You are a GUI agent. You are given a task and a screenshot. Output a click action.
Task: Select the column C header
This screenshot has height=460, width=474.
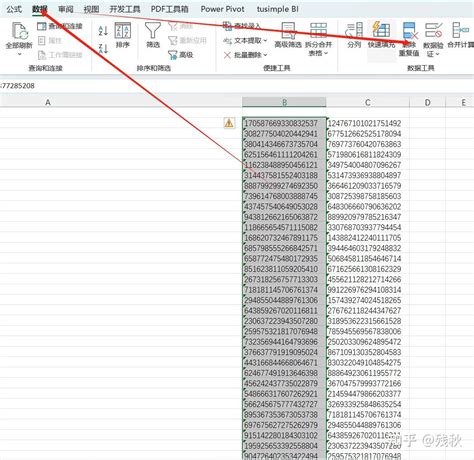(x=368, y=102)
